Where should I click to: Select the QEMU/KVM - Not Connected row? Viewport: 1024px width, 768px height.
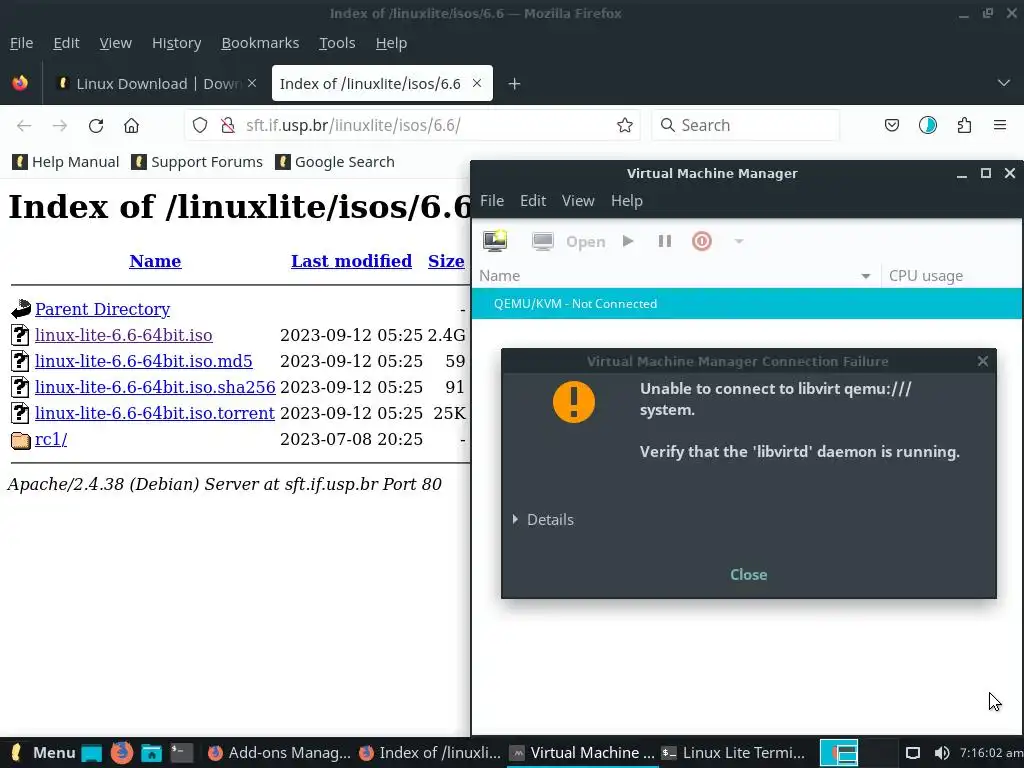click(747, 304)
